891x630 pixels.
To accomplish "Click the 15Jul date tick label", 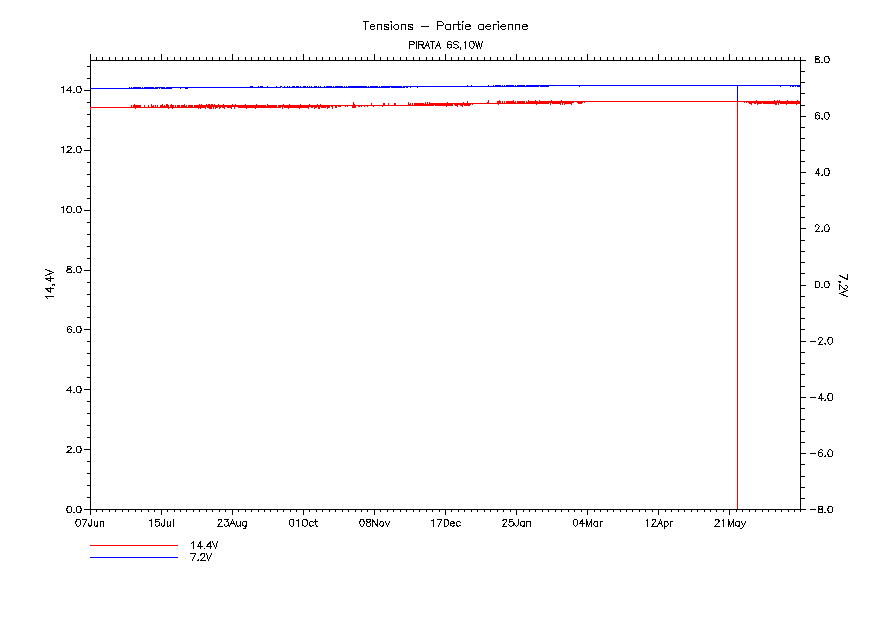I will [161, 522].
